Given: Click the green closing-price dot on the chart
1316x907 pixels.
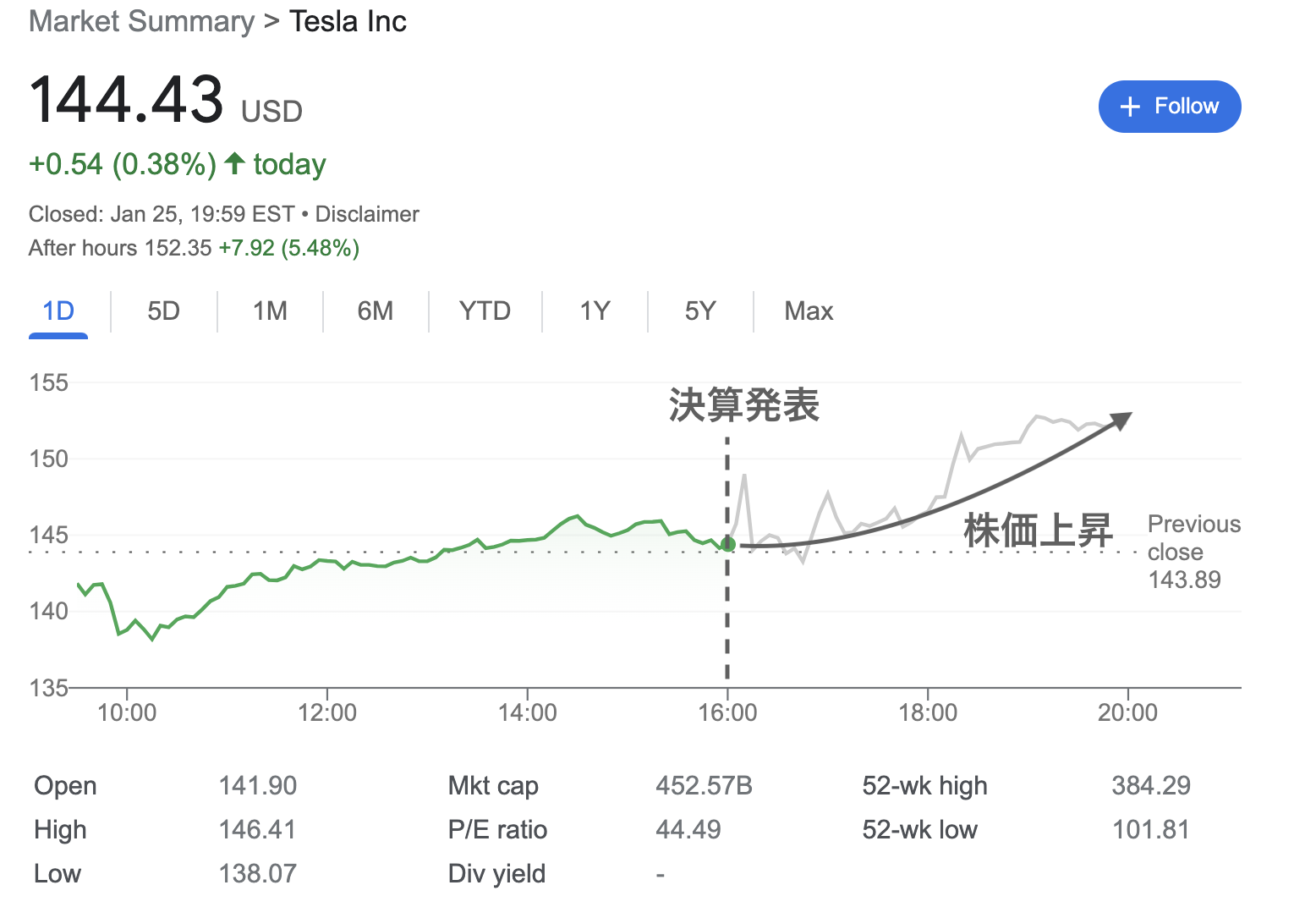Looking at the screenshot, I should (728, 544).
